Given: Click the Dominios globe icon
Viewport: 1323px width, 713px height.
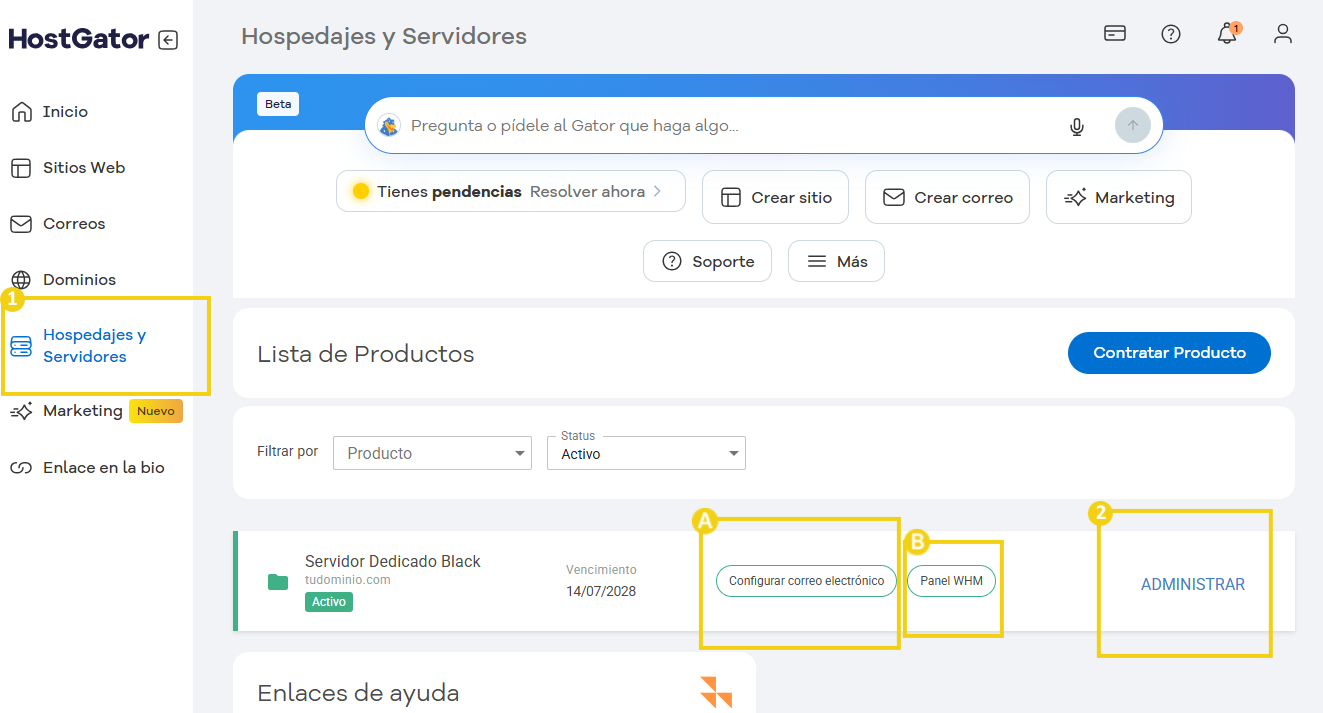Looking at the screenshot, I should (22, 279).
